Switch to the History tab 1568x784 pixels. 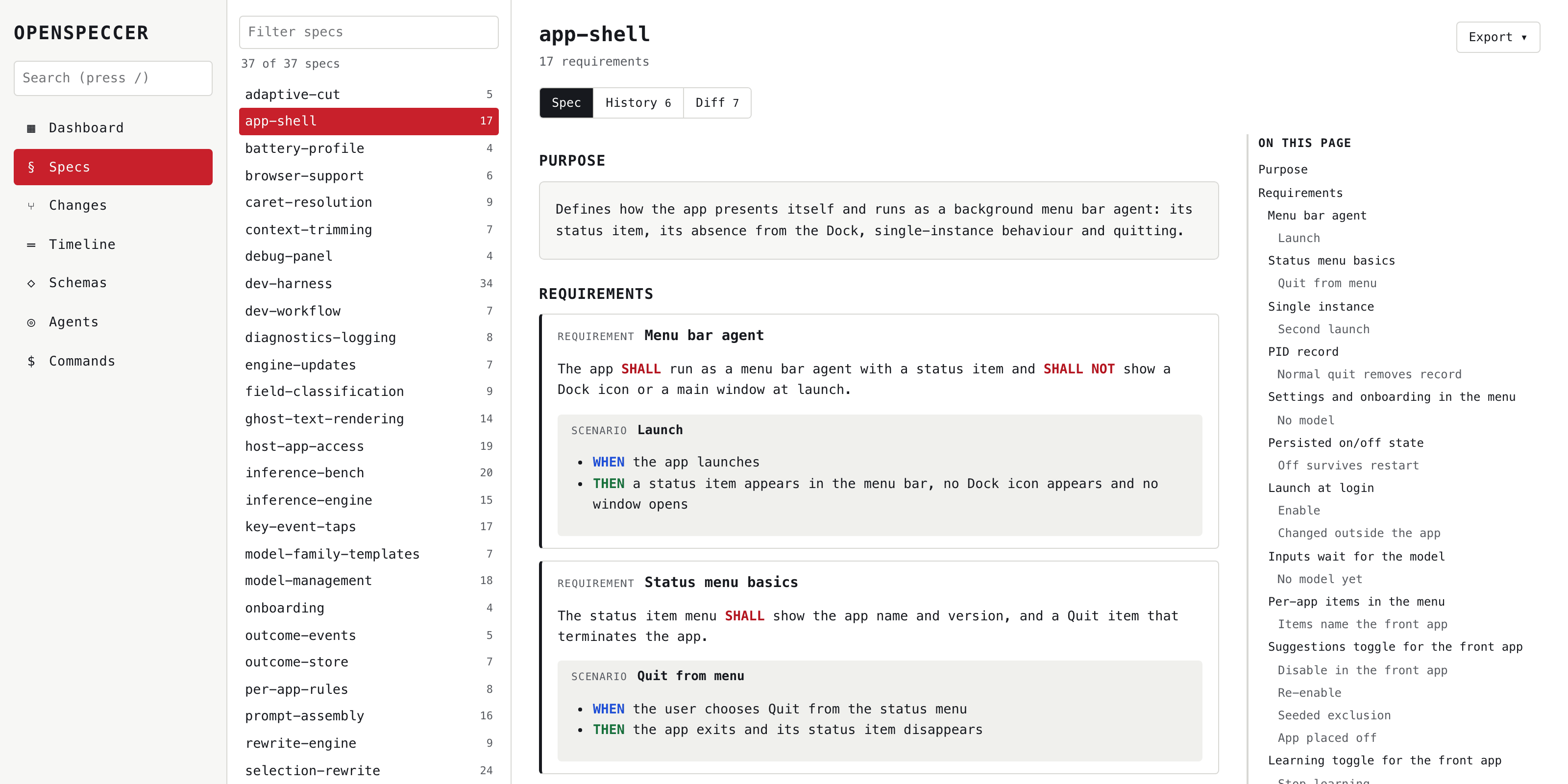click(638, 103)
